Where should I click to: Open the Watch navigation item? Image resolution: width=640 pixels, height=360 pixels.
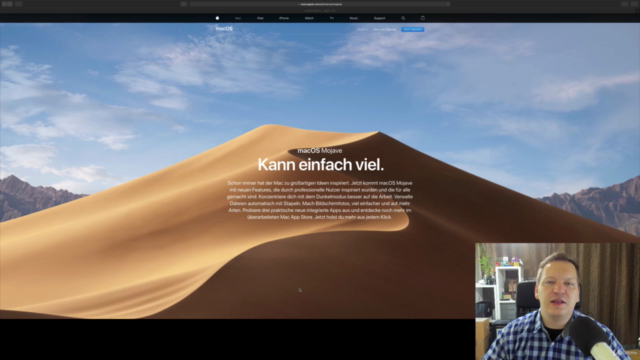pyautogui.click(x=309, y=18)
